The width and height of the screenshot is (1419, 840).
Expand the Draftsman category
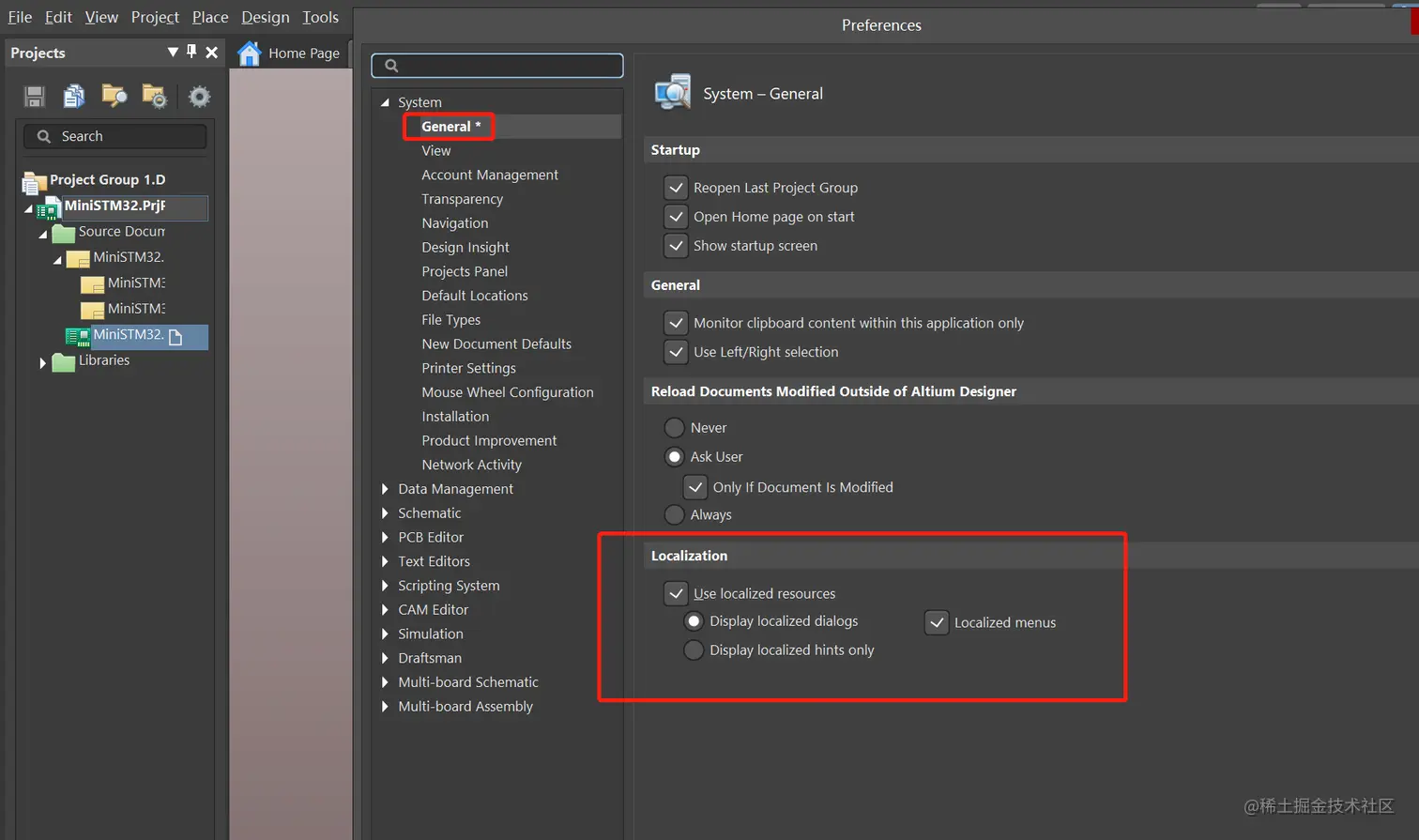385,658
